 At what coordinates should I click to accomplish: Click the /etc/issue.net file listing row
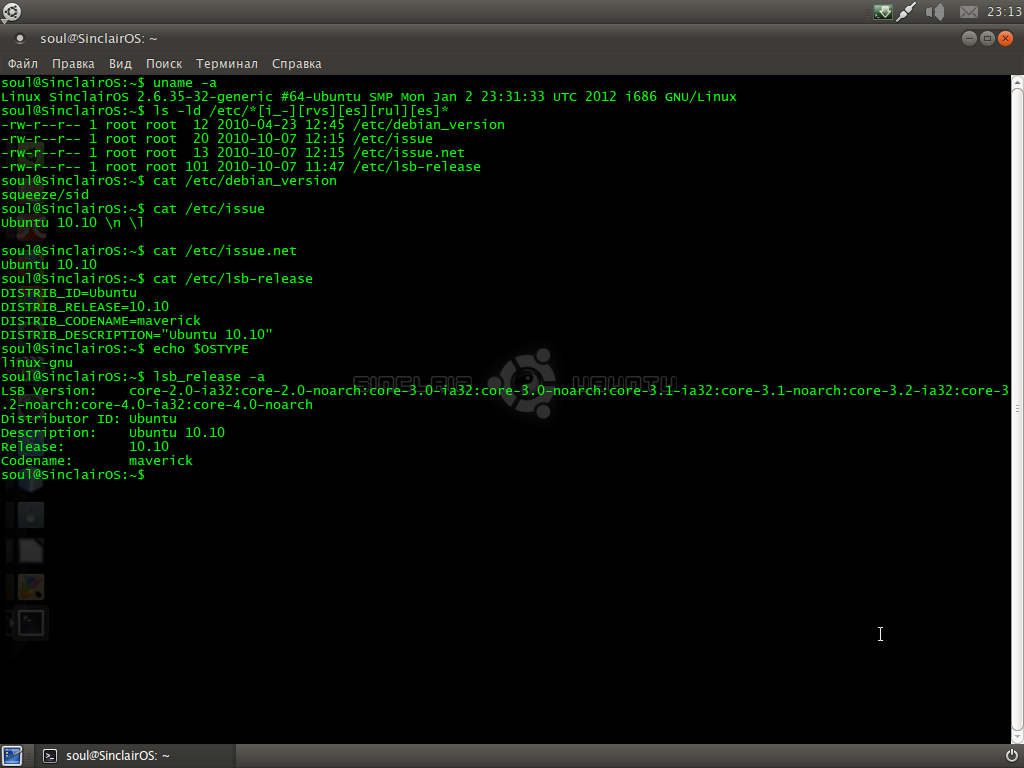[x=233, y=153]
